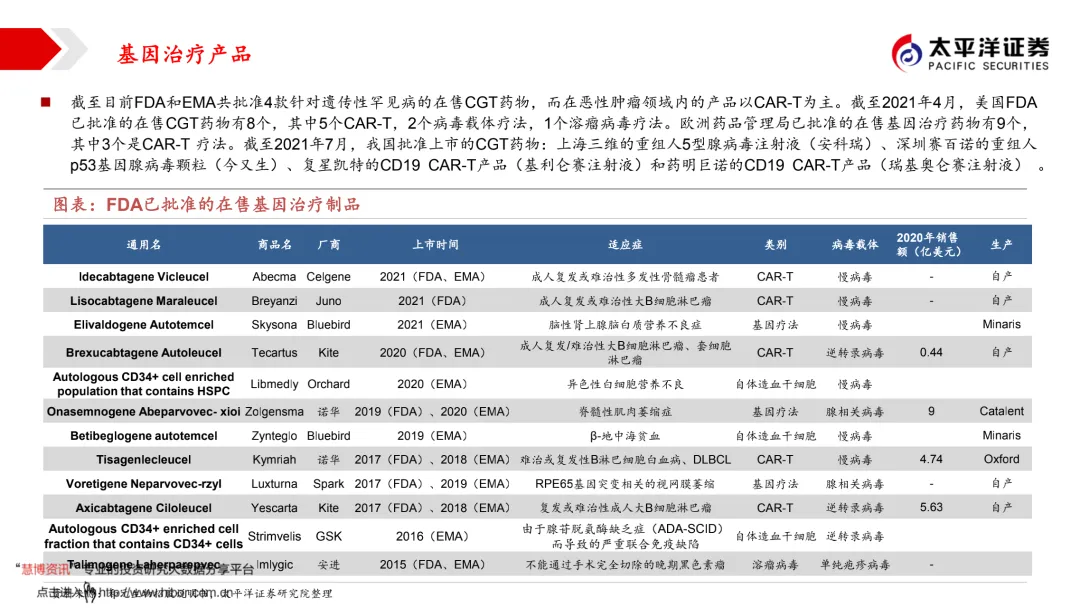Image resolution: width=1080 pixels, height=608 pixels.
Task: Click Minaris in the Zynteglo row
Action: pyautogui.click(x=1001, y=436)
